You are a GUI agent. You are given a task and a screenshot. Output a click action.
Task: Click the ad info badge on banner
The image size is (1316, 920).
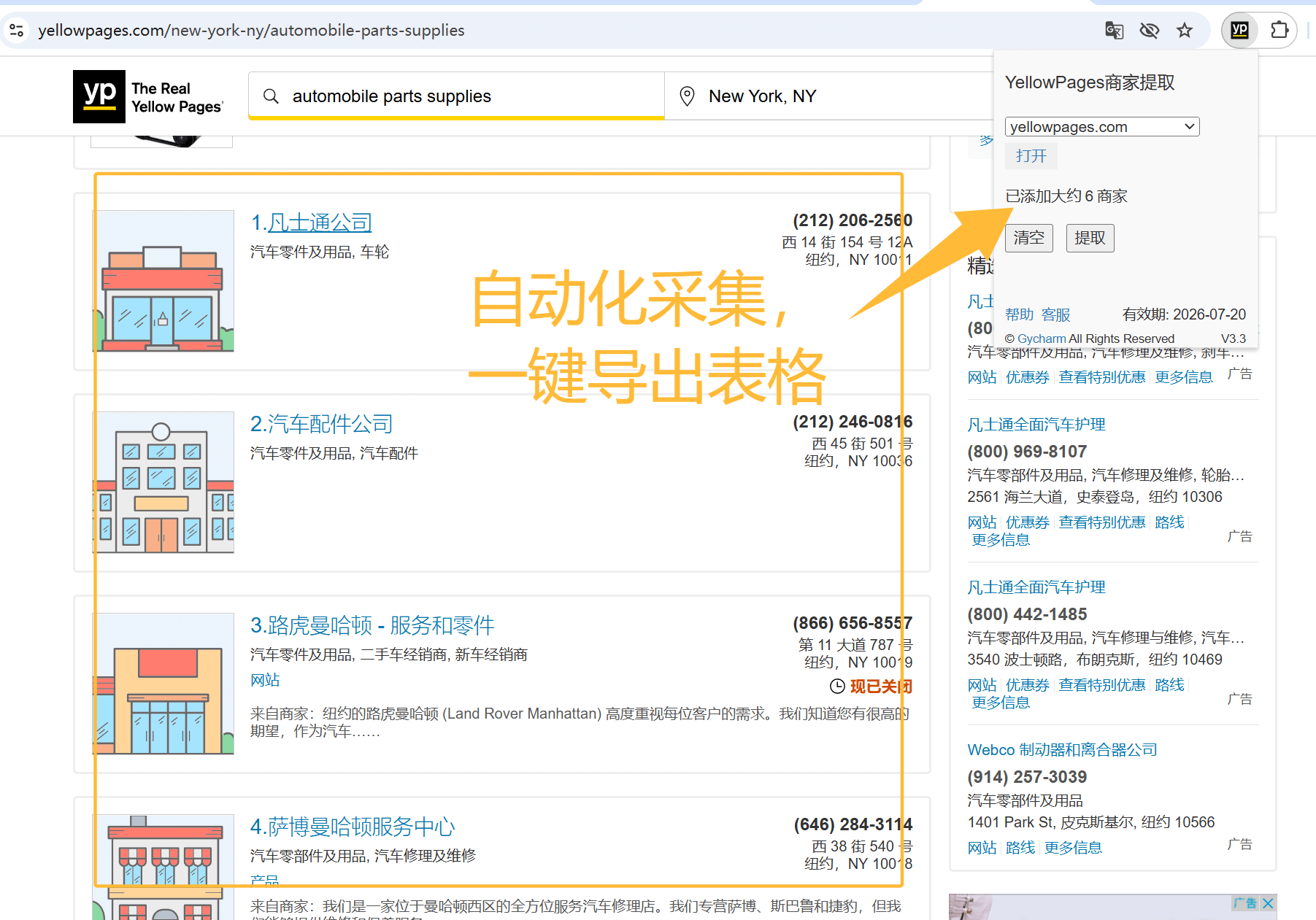(1245, 903)
